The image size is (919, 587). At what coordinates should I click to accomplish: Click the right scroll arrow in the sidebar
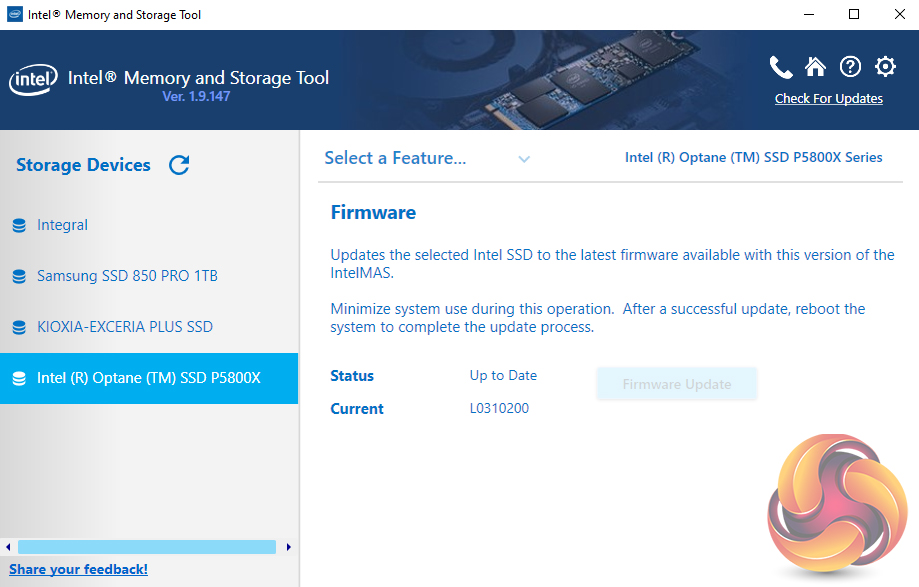[288, 547]
